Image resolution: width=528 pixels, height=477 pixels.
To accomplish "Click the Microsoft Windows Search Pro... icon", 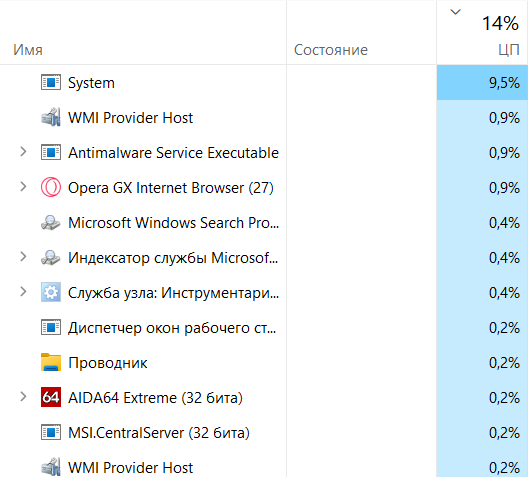I will pos(51,223).
